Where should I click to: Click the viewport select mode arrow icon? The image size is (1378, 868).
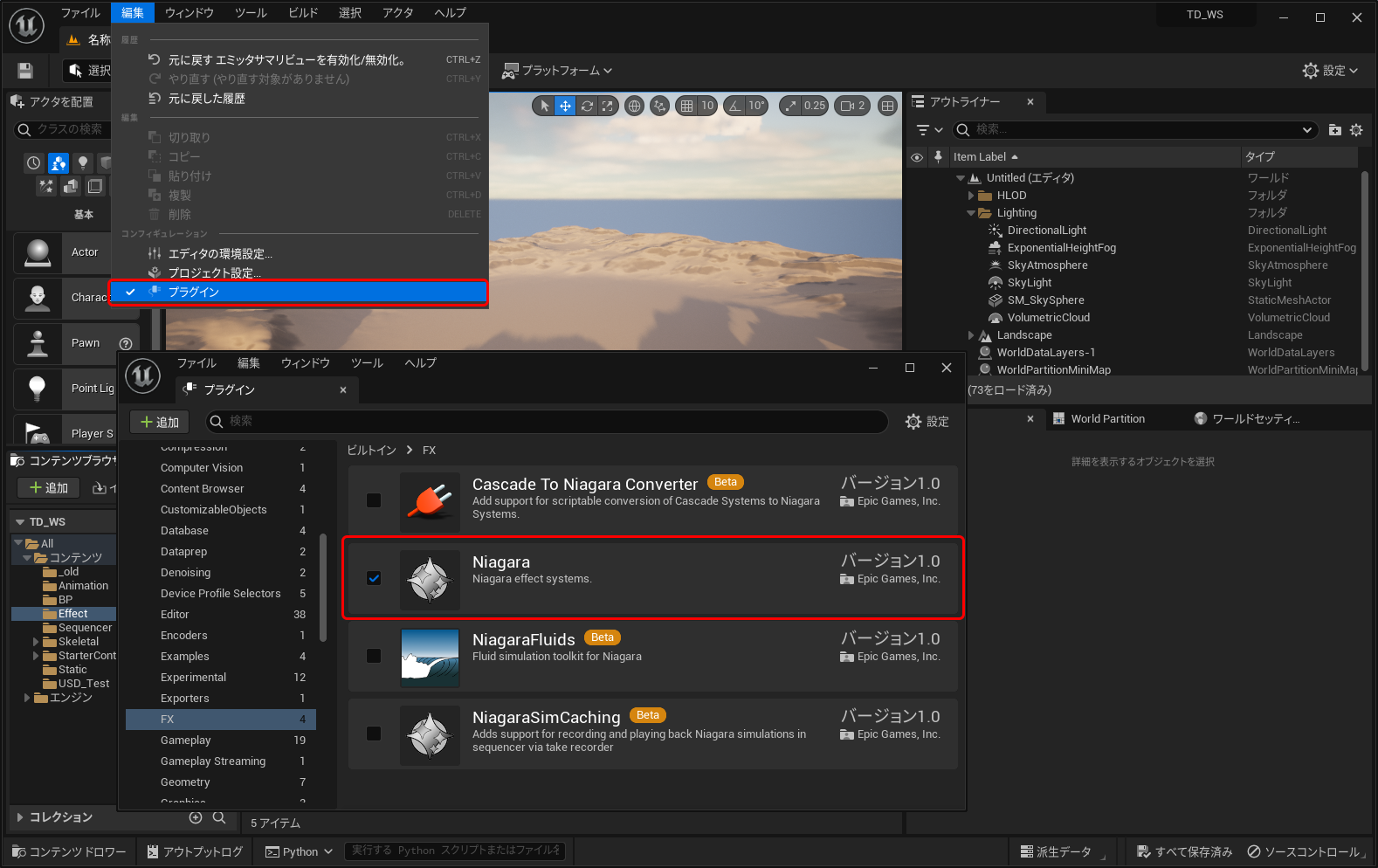545,106
